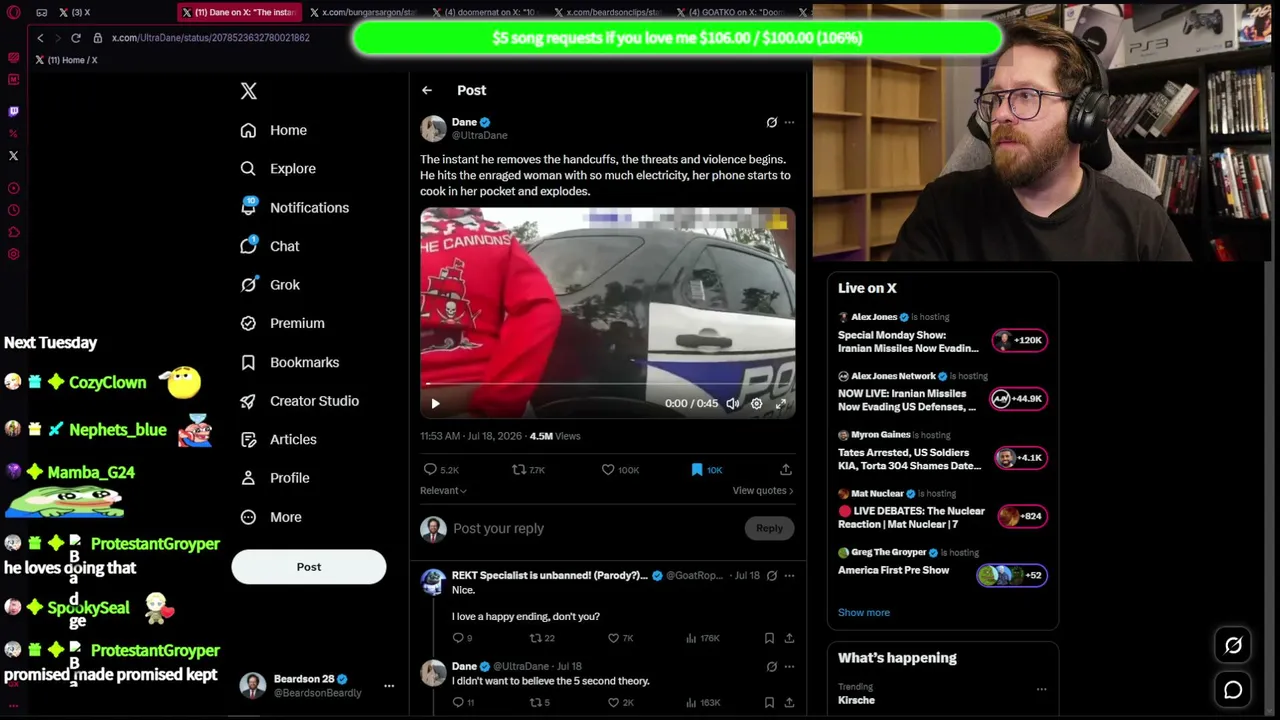Reply to main post via 5.2K icon
Viewport: 1280px width, 720px height.
coord(441,469)
